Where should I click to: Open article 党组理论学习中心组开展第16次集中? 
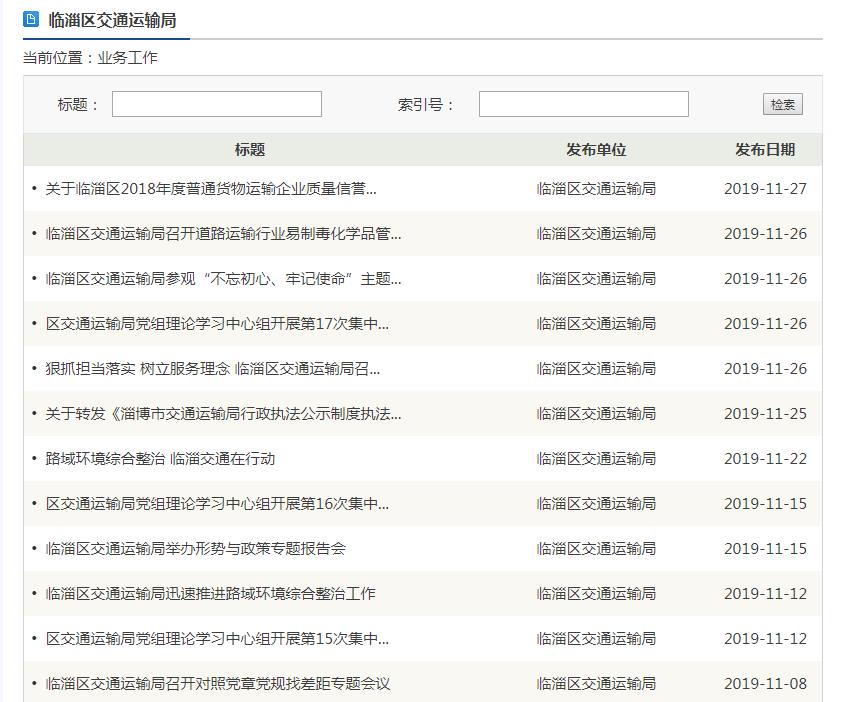click(x=217, y=504)
